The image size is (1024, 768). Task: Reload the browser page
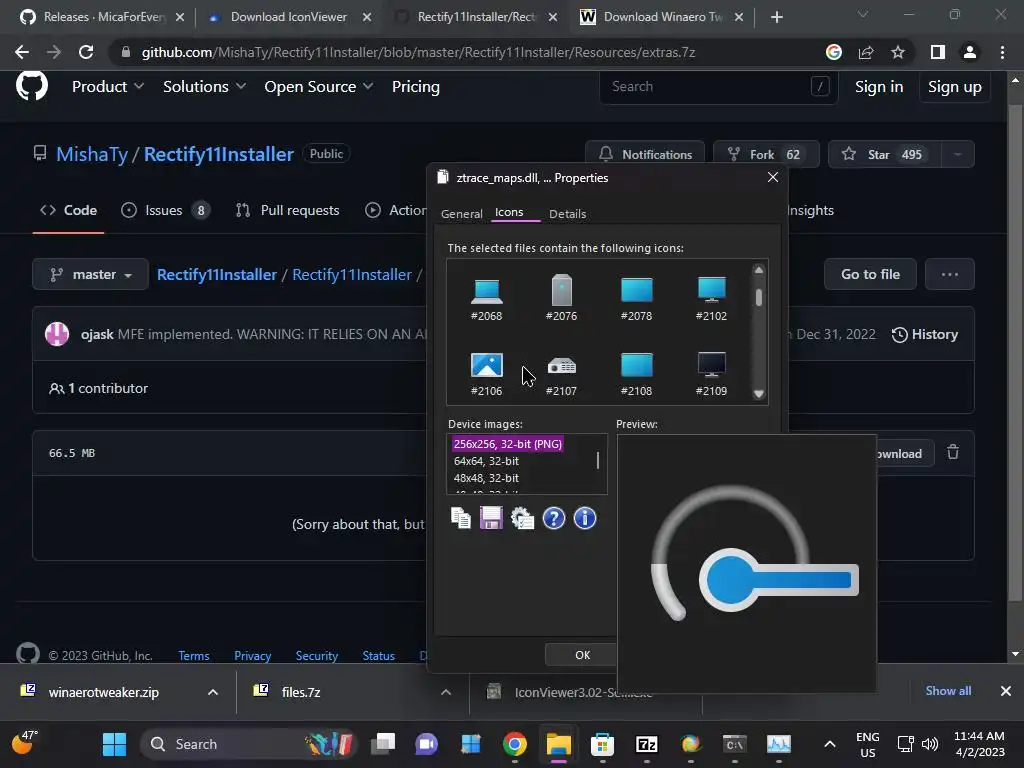[x=86, y=52]
